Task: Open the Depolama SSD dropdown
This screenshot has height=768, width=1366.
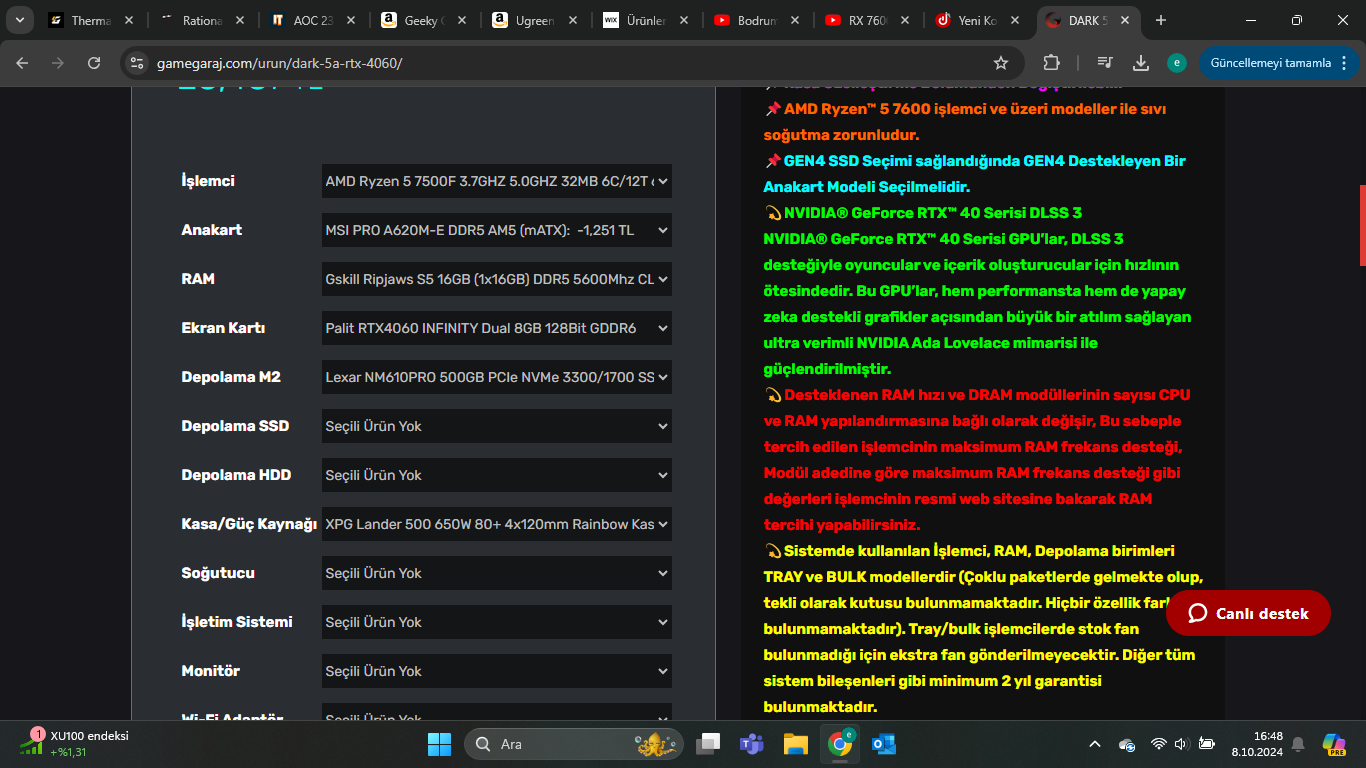Action: pos(497,426)
